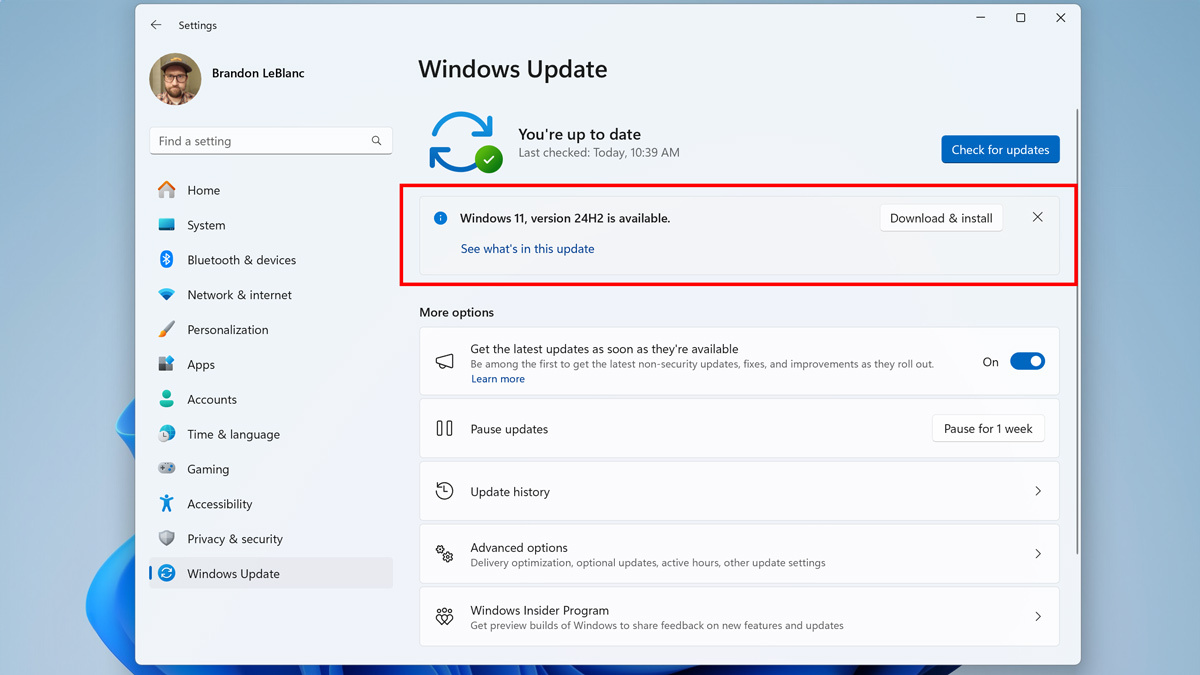
Task: Click Check for updates button
Action: (x=1000, y=150)
